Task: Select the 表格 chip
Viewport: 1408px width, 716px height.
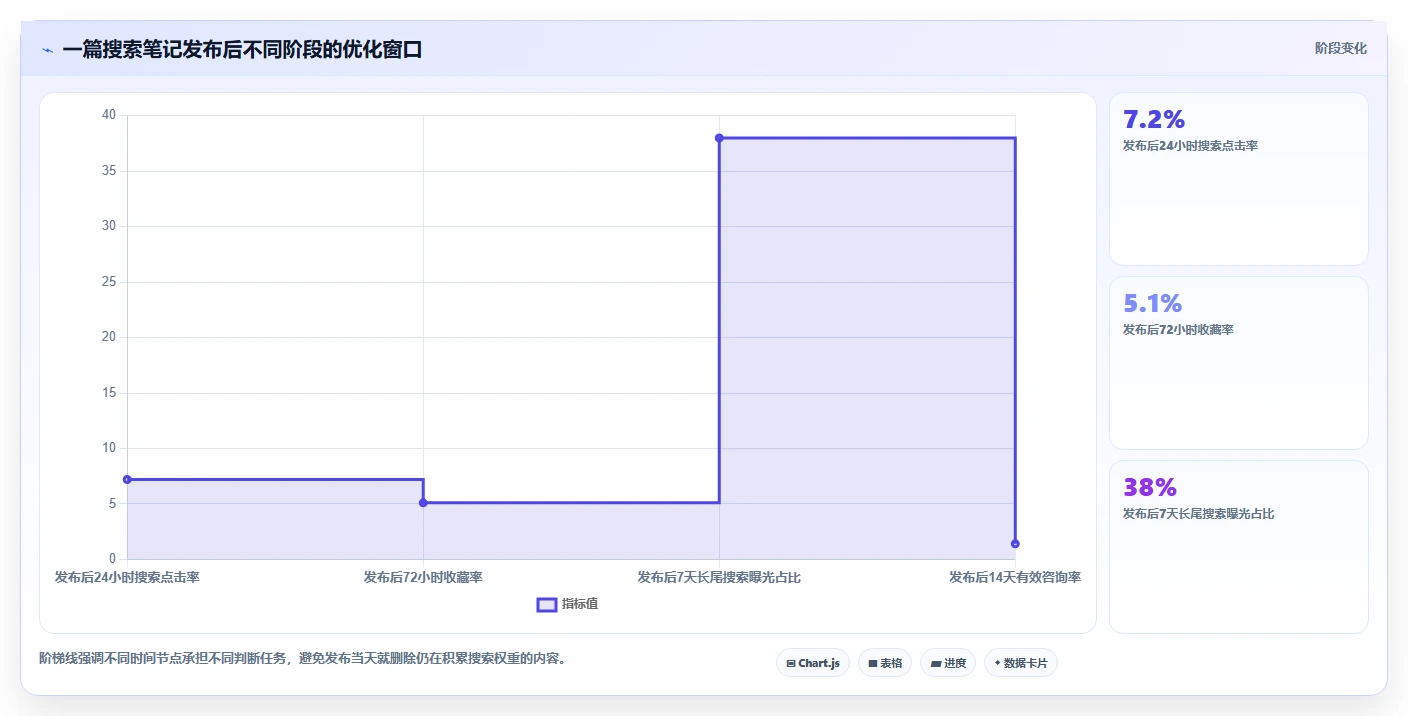Action: pyautogui.click(x=885, y=663)
